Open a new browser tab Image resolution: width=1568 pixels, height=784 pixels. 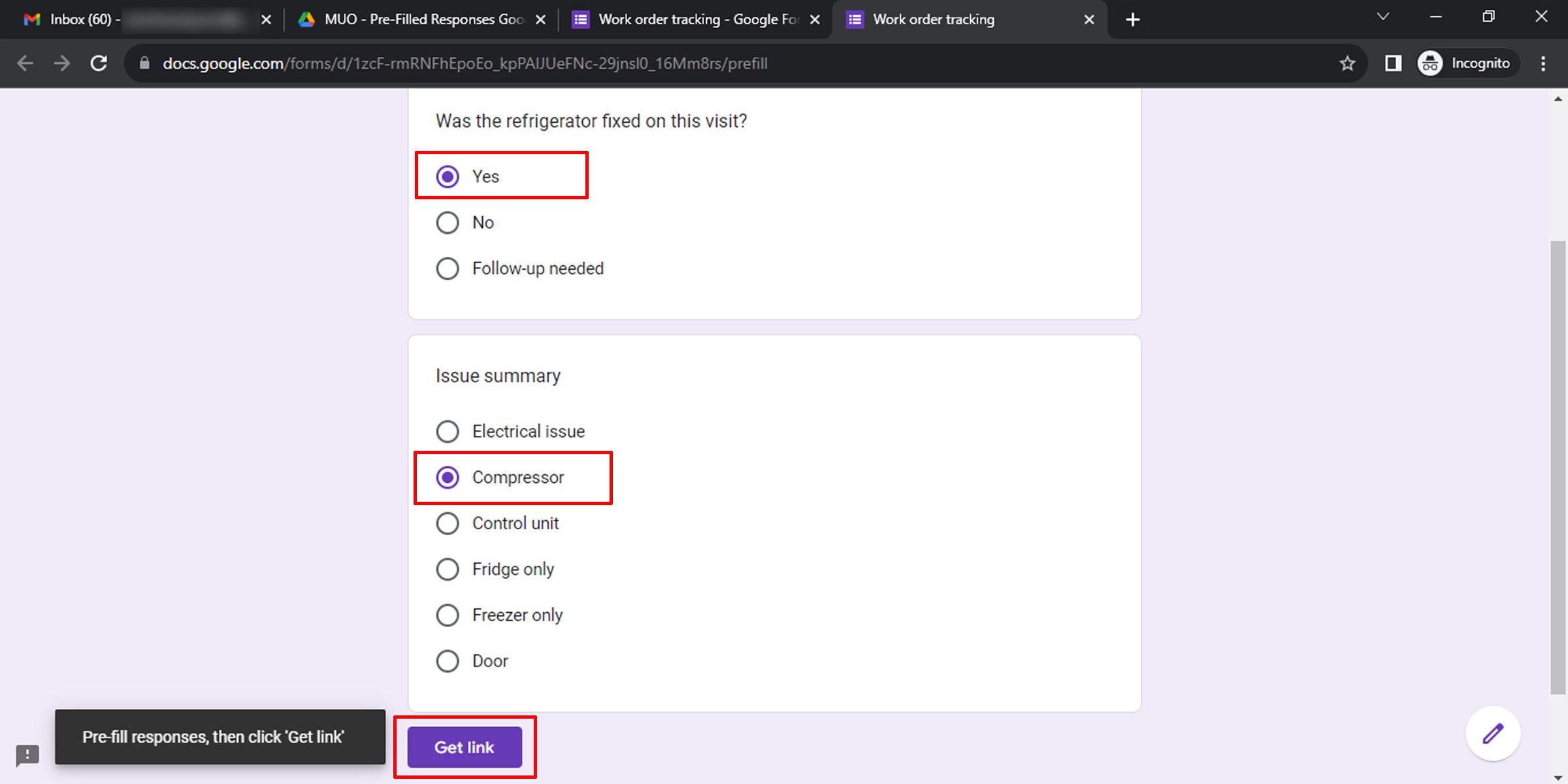click(x=1132, y=19)
